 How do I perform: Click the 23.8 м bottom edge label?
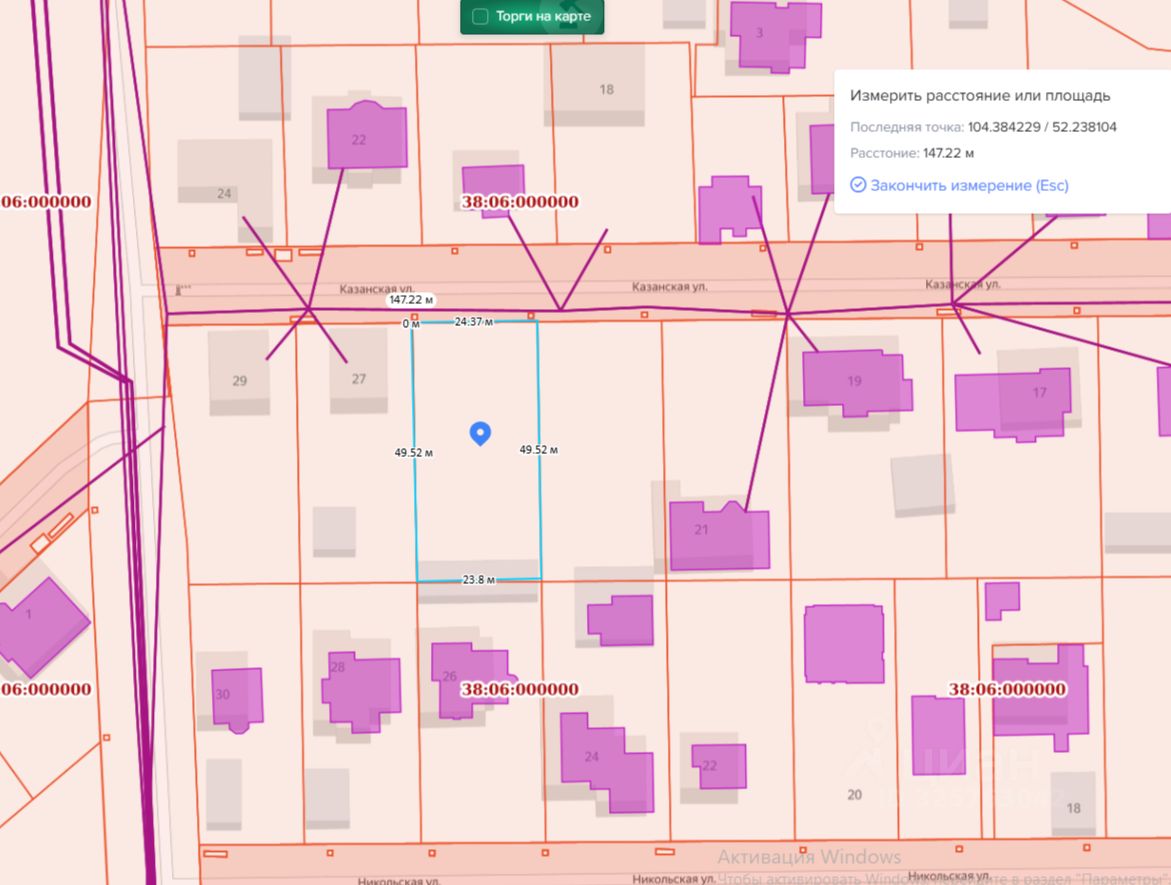pyautogui.click(x=479, y=580)
